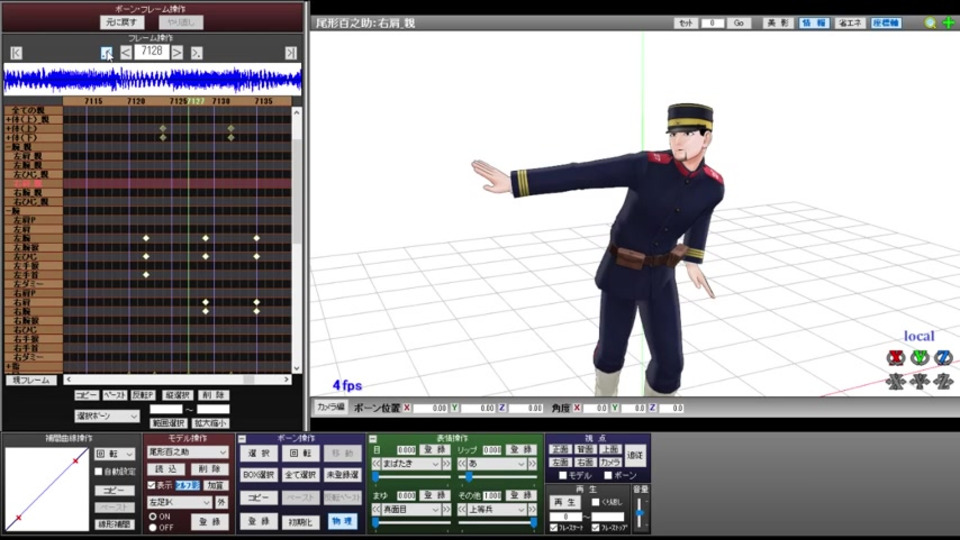Viewport: 960px width, 540px height.
Task: Jump to previous keyframe button
Action: pyautogui.click(x=107, y=53)
